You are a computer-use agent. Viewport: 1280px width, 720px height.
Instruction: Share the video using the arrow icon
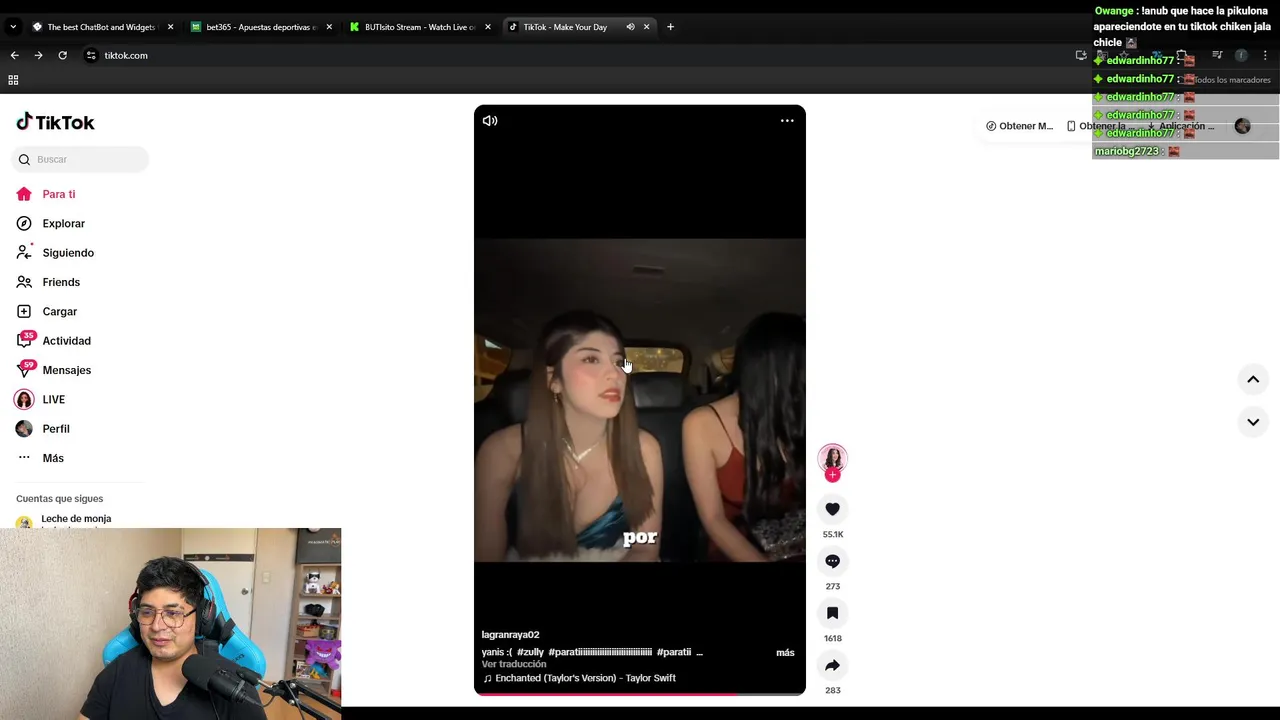pos(832,665)
